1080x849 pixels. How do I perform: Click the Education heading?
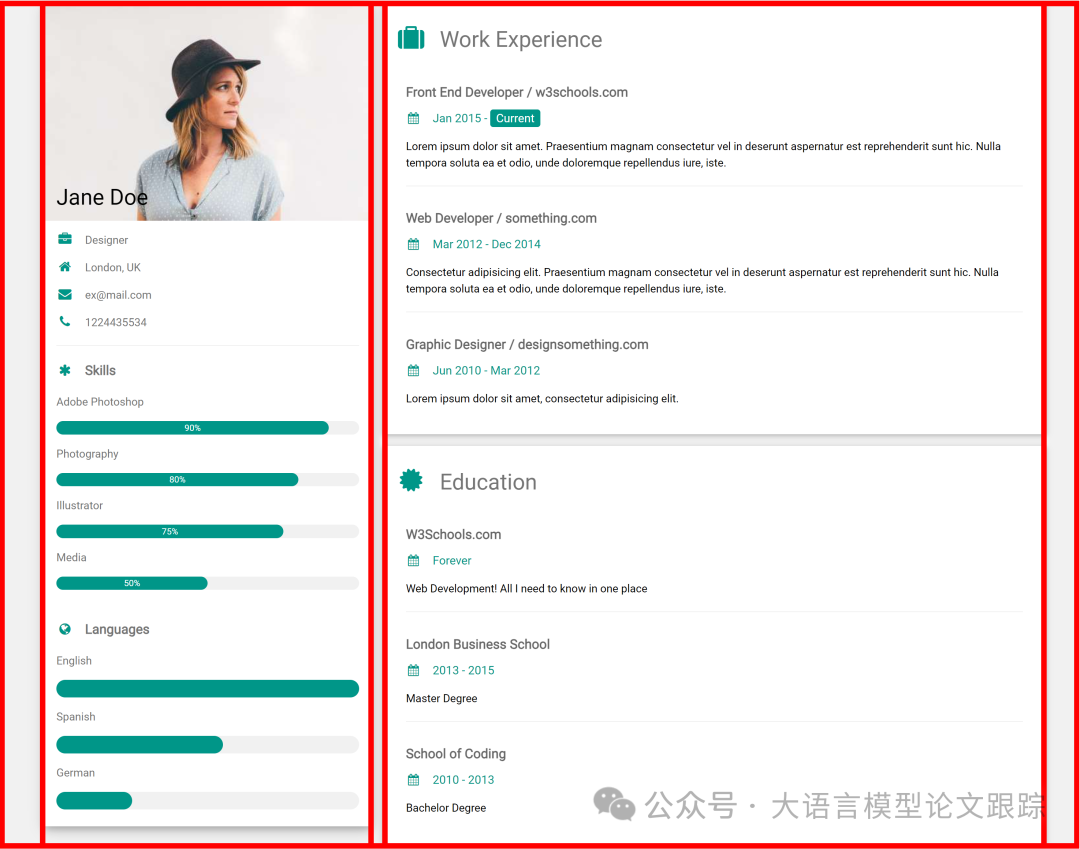[x=488, y=482]
